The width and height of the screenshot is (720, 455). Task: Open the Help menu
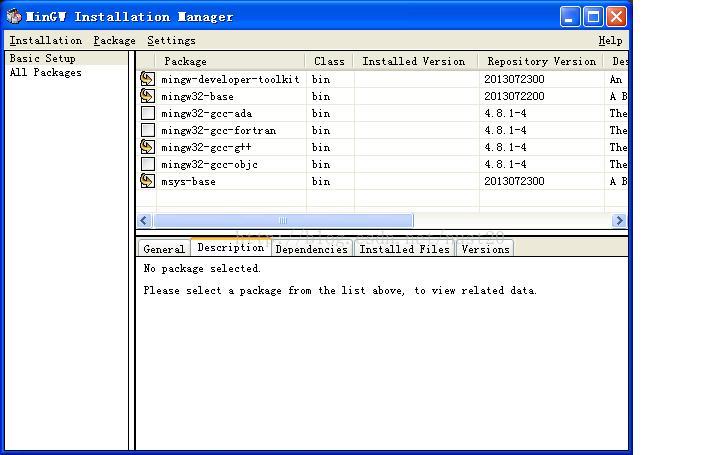pyautogui.click(x=610, y=40)
